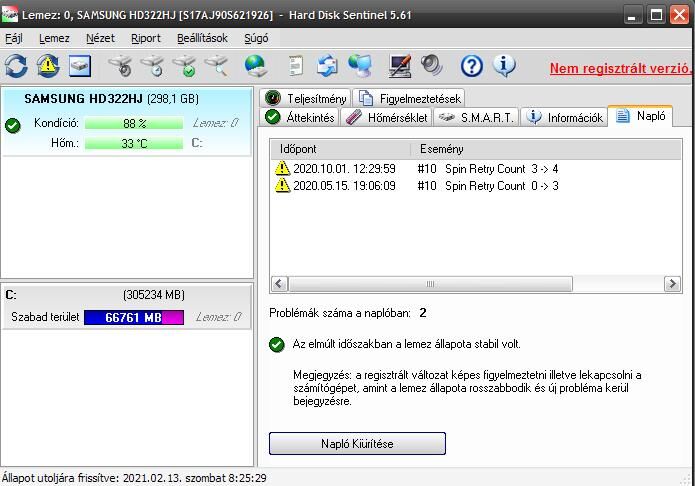
Task: Switch to the Hőmérséklet tab
Action: [x=387, y=117]
